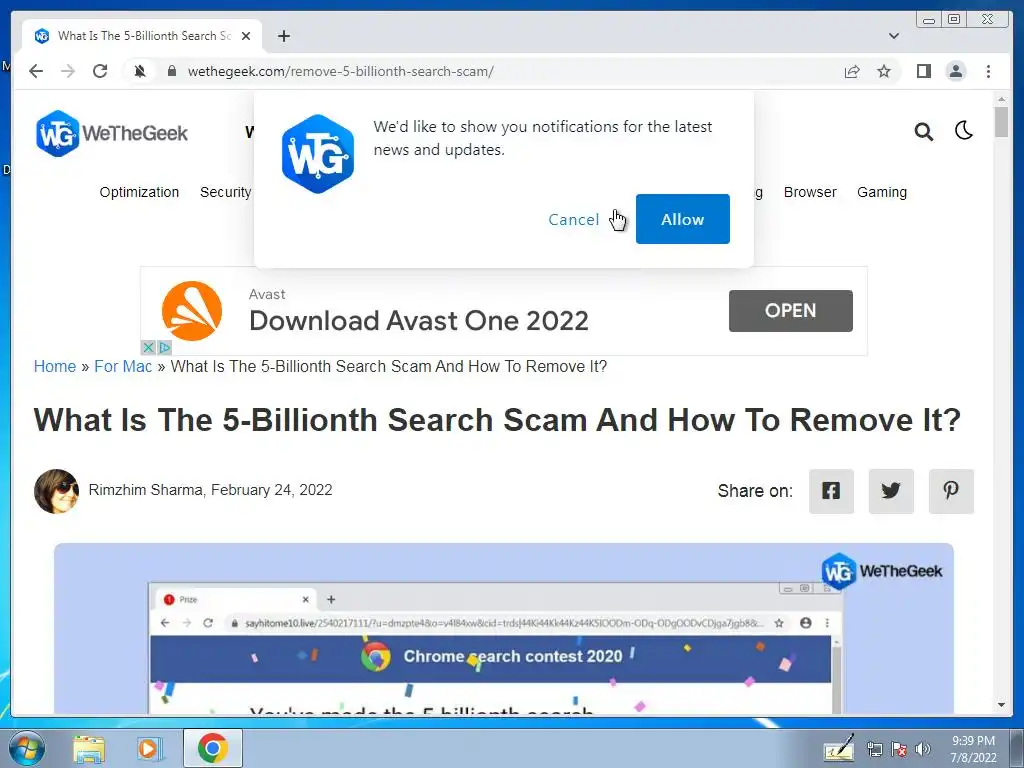
Task: Open blocked notifications icon in address bar
Action: click(x=140, y=71)
